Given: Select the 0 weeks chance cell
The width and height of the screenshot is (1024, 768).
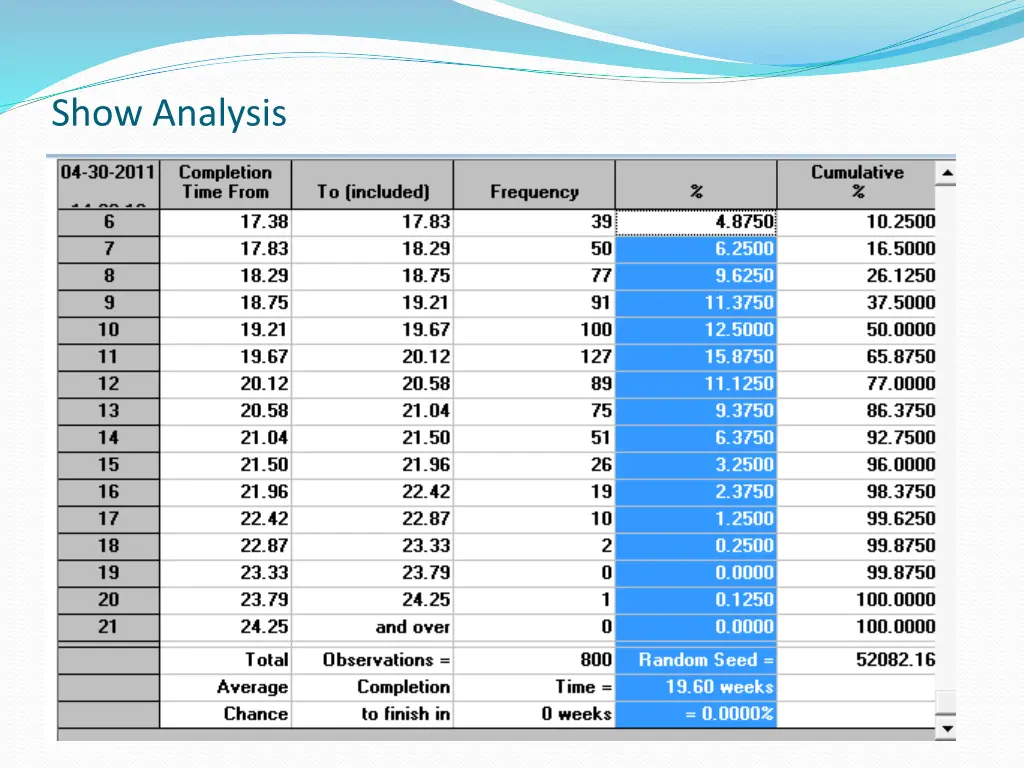Looking at the screenshot, I should click(534, 714).
